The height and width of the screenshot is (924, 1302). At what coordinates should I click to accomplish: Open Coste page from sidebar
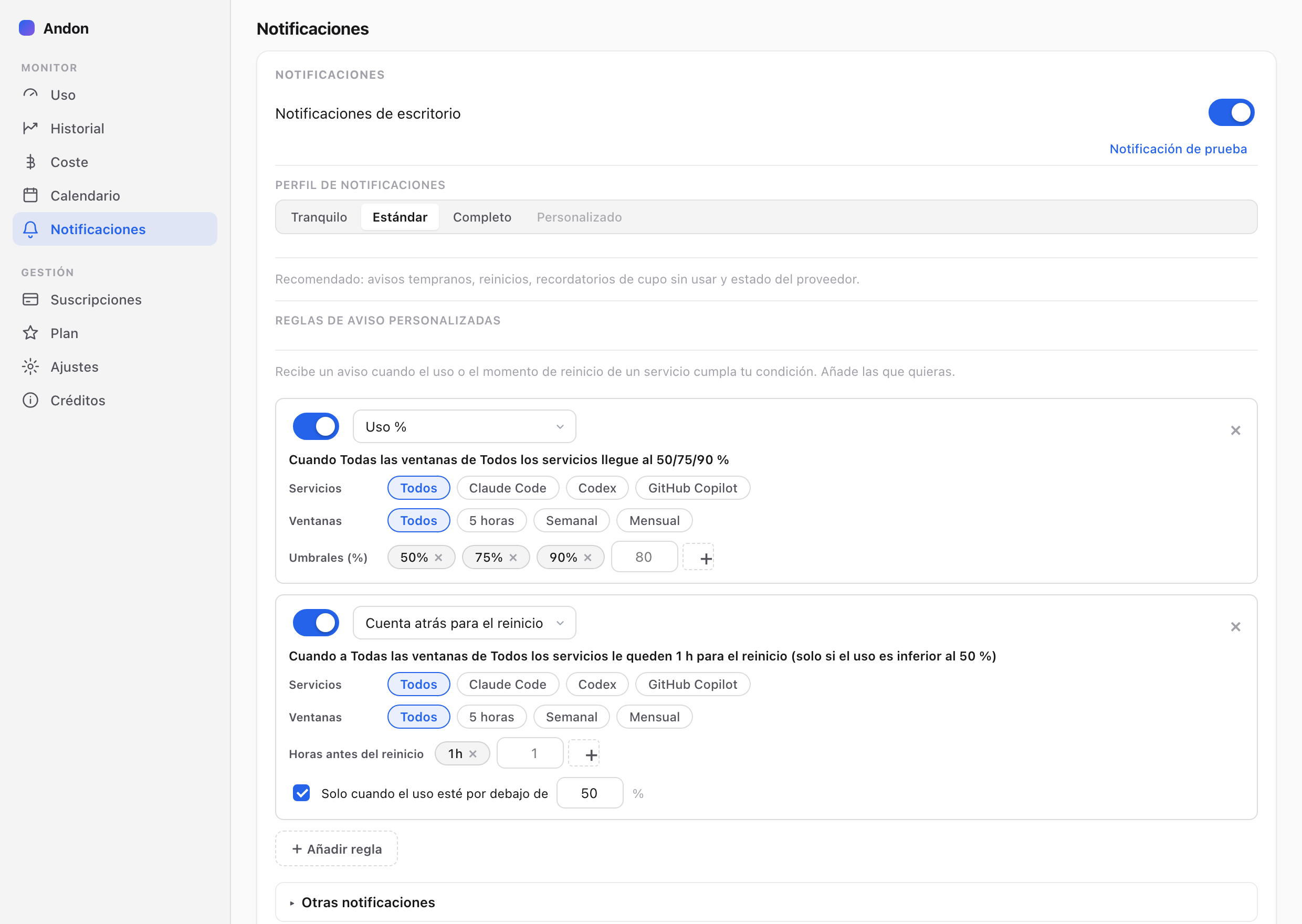pos(115,162)
